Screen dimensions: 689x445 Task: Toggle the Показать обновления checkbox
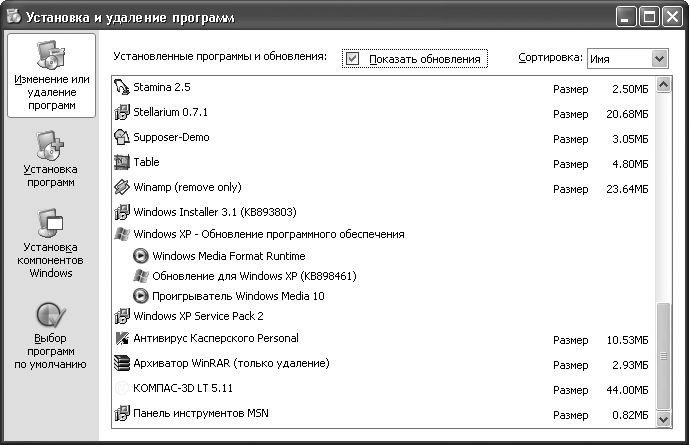click(352, 59)
